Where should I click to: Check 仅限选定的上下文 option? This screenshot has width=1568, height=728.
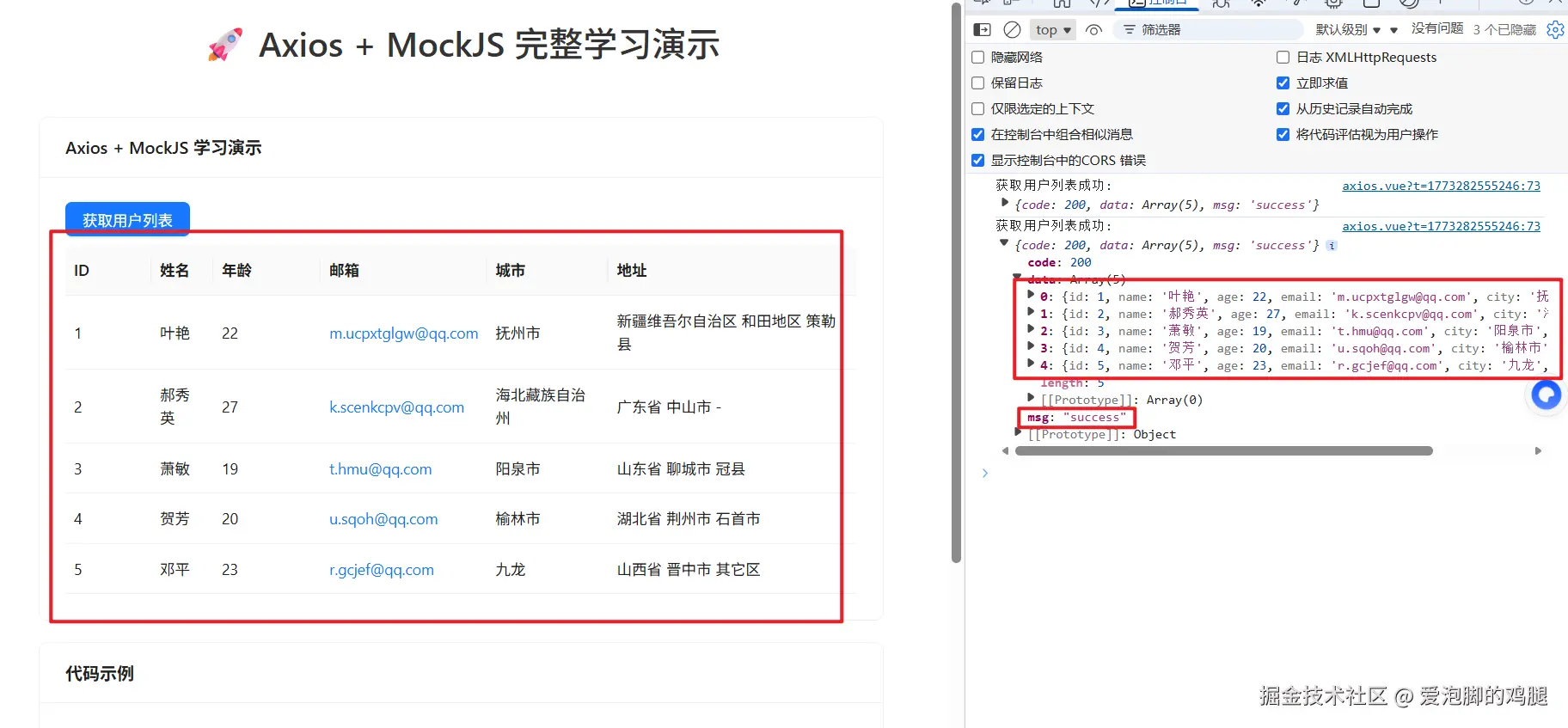977,109
